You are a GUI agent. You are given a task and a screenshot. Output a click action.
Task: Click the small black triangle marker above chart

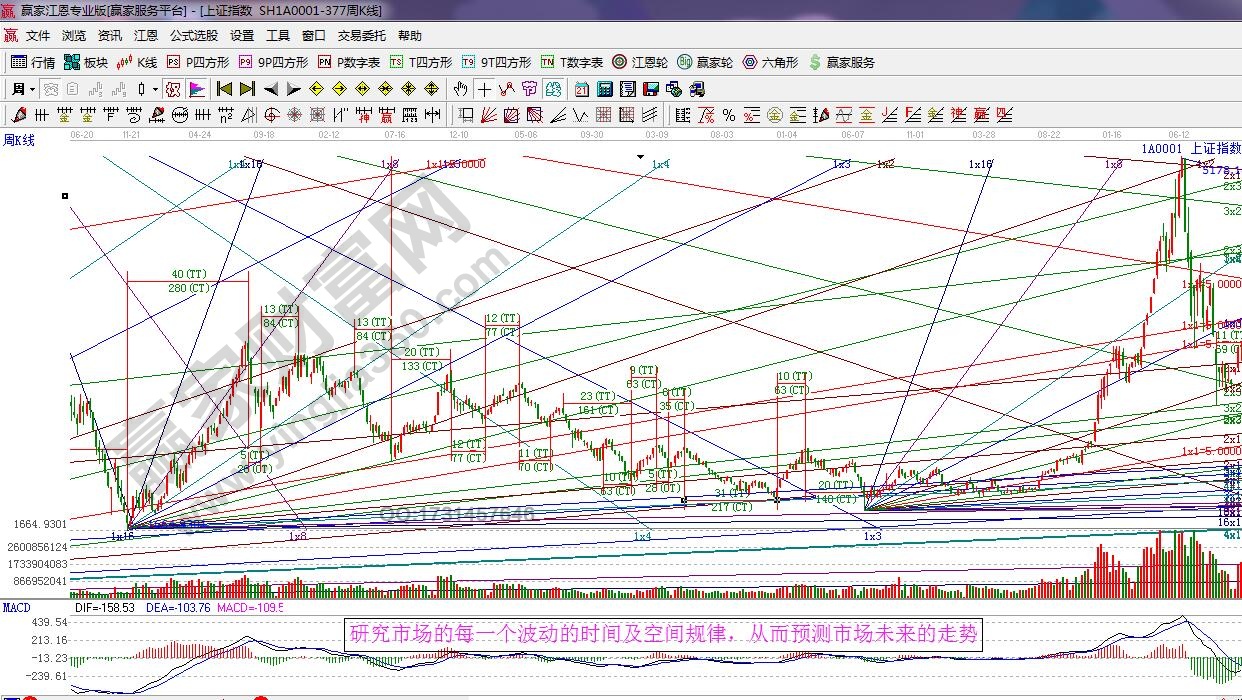point(640,157)
